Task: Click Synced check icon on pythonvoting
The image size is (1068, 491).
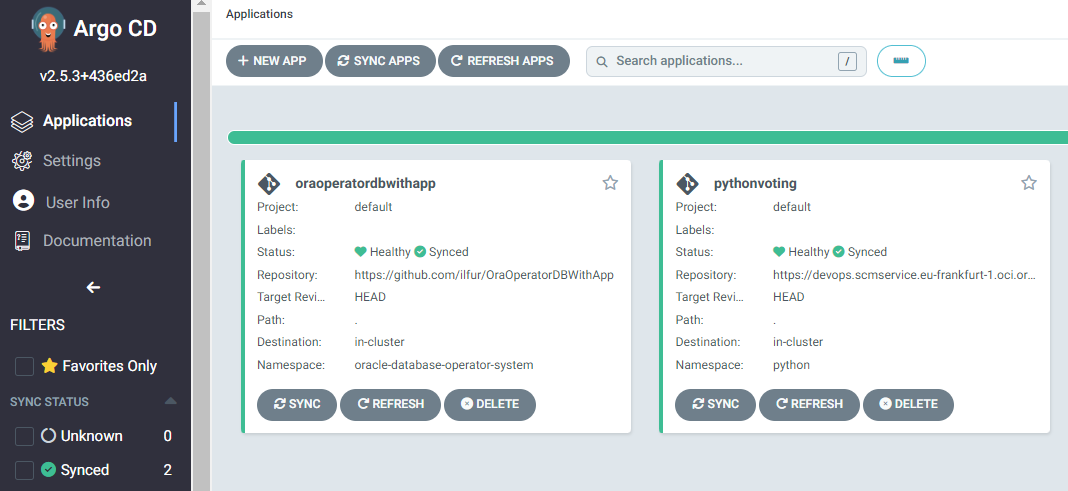Action: pyautogui.click(x=838, y=252)
